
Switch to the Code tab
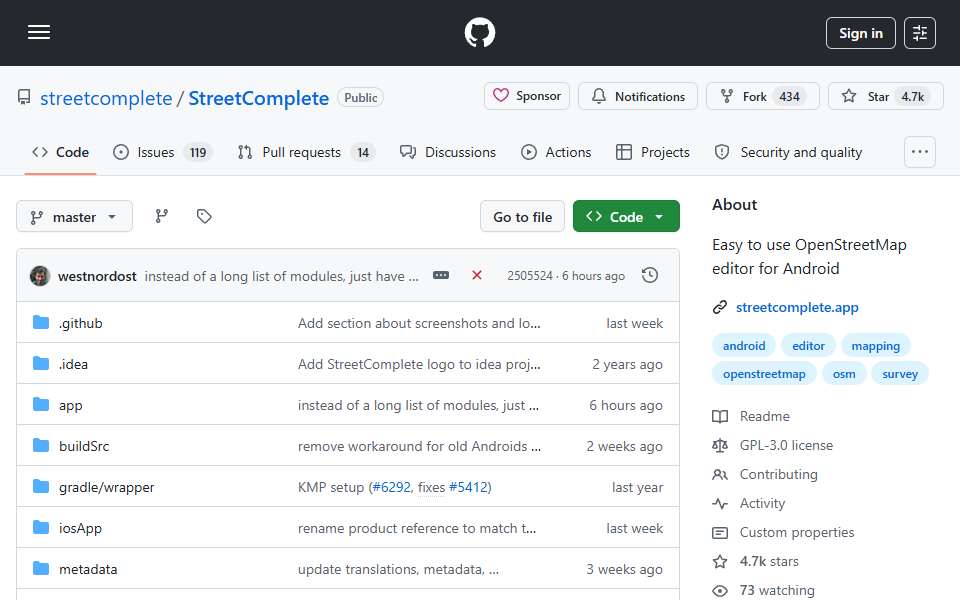(x=60, y=152)
